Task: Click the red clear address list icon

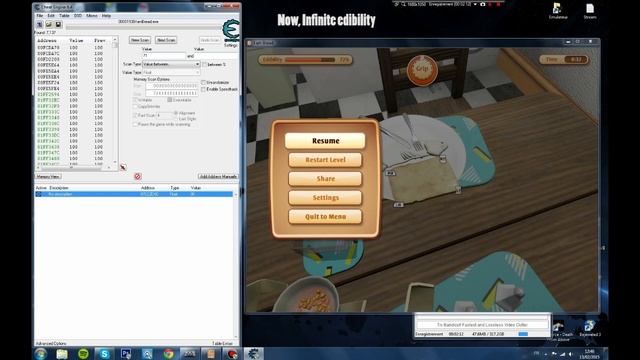Action: 138,176
